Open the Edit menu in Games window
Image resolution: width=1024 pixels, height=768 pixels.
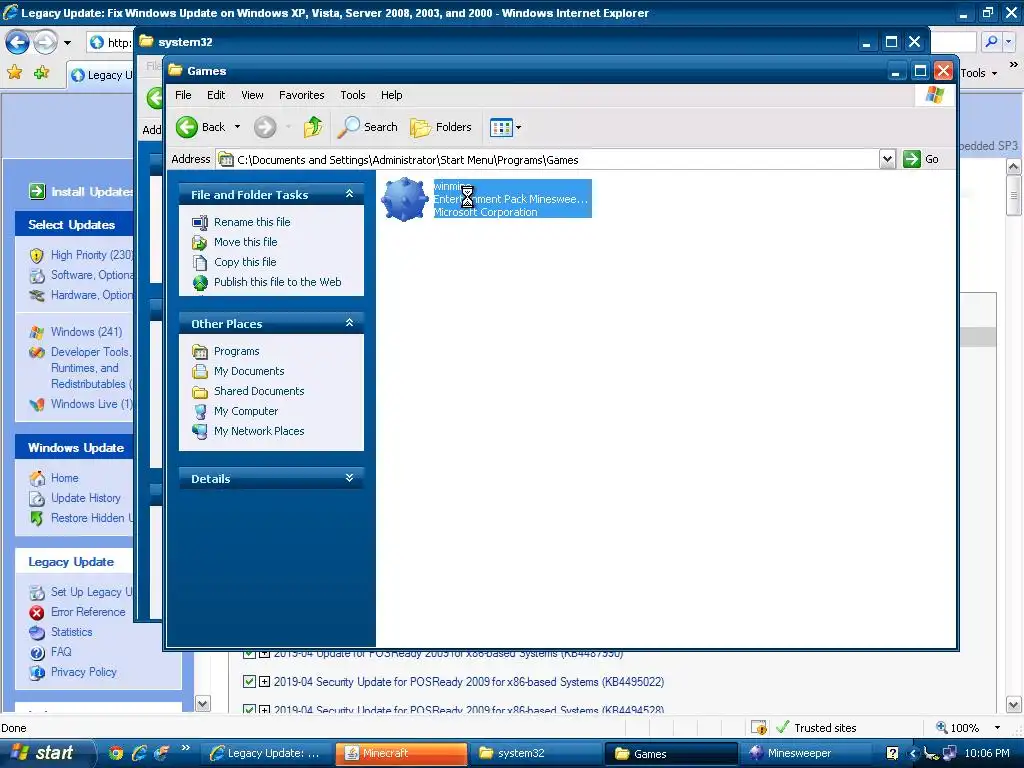tap(216, 95)
